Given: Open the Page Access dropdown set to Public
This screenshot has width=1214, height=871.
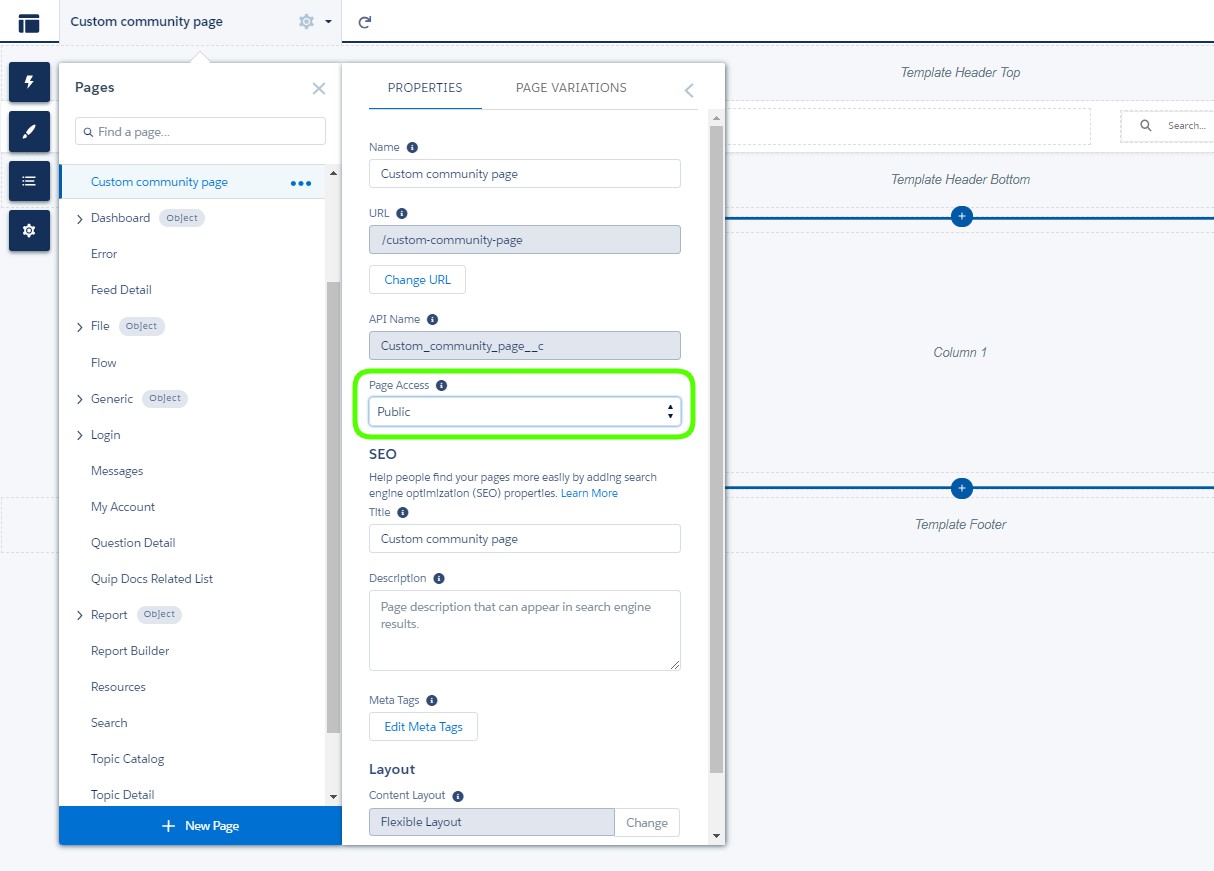Looking at the screenshot, I should click(x=524, y=411).
